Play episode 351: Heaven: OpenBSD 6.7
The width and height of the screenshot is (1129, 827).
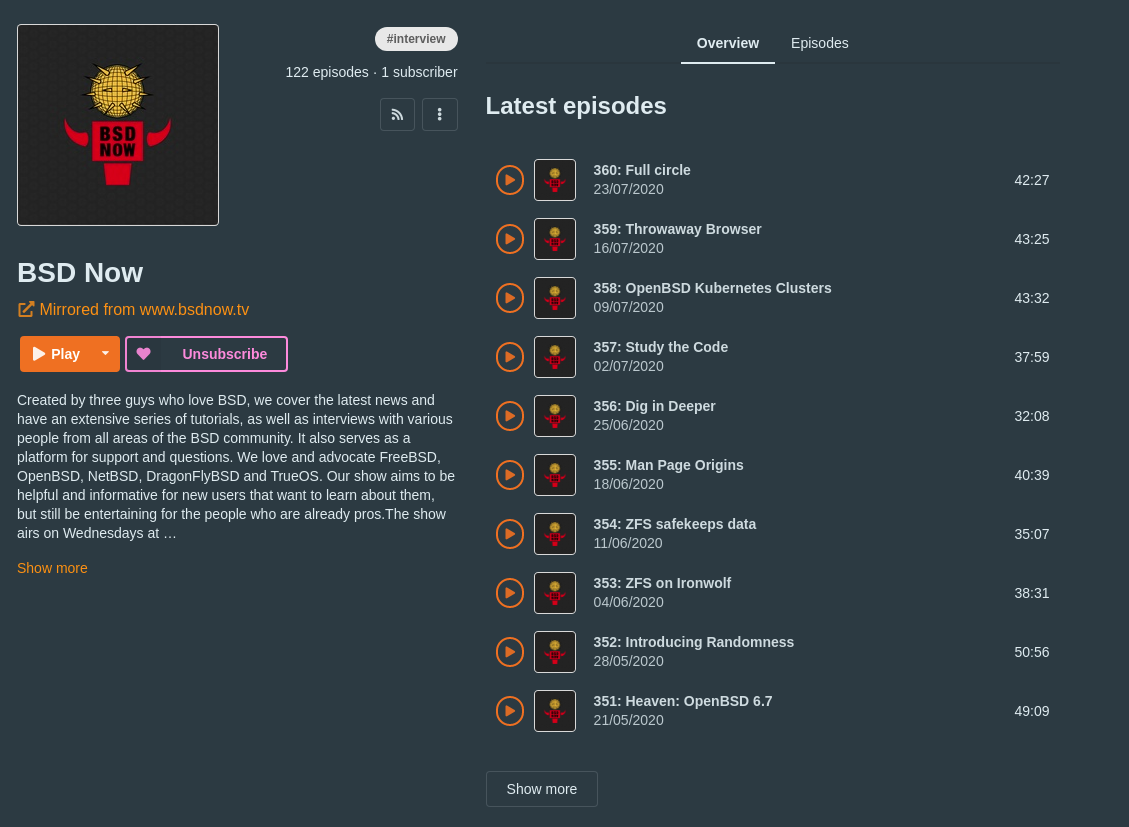[510, 711]
